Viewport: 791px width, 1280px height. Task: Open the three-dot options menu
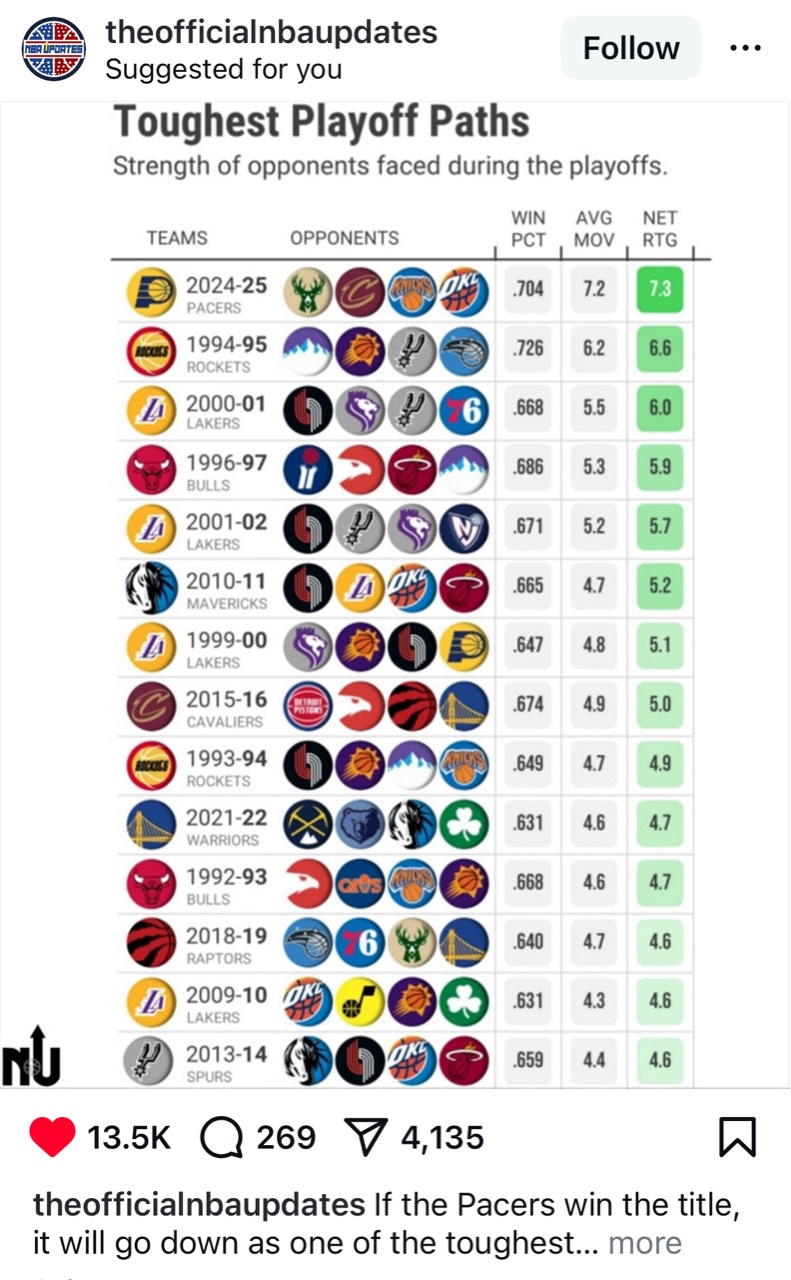click(x=746, y=47)
